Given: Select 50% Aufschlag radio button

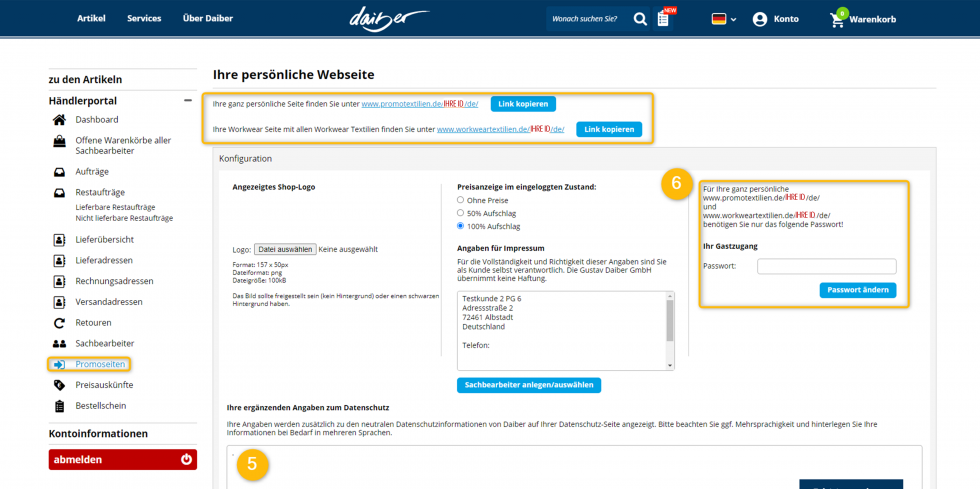Looking at the screenshot, I should tap(461, 213).
